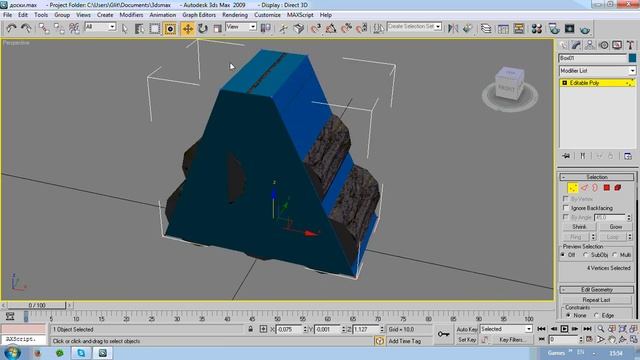Select Polygon sub-object level icon
The image size is (640, 360).
(x=607, y=188)
